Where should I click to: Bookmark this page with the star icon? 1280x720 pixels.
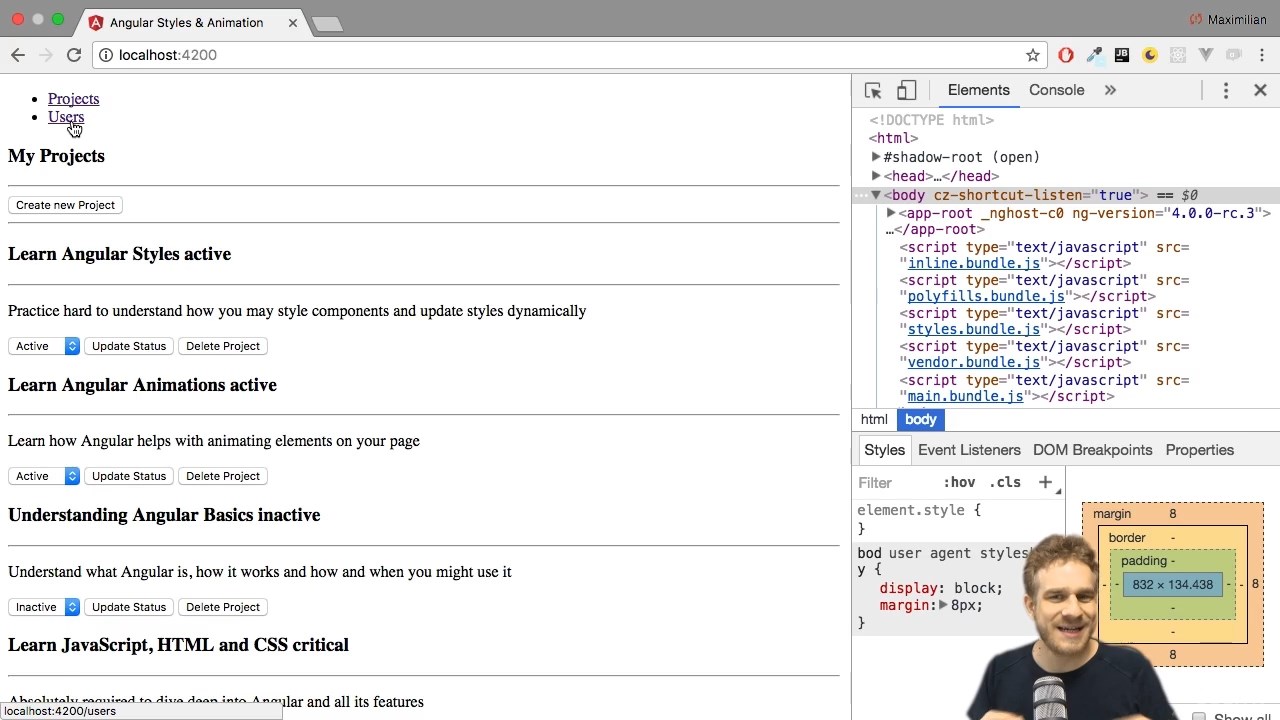click(x=1033, y=55)
